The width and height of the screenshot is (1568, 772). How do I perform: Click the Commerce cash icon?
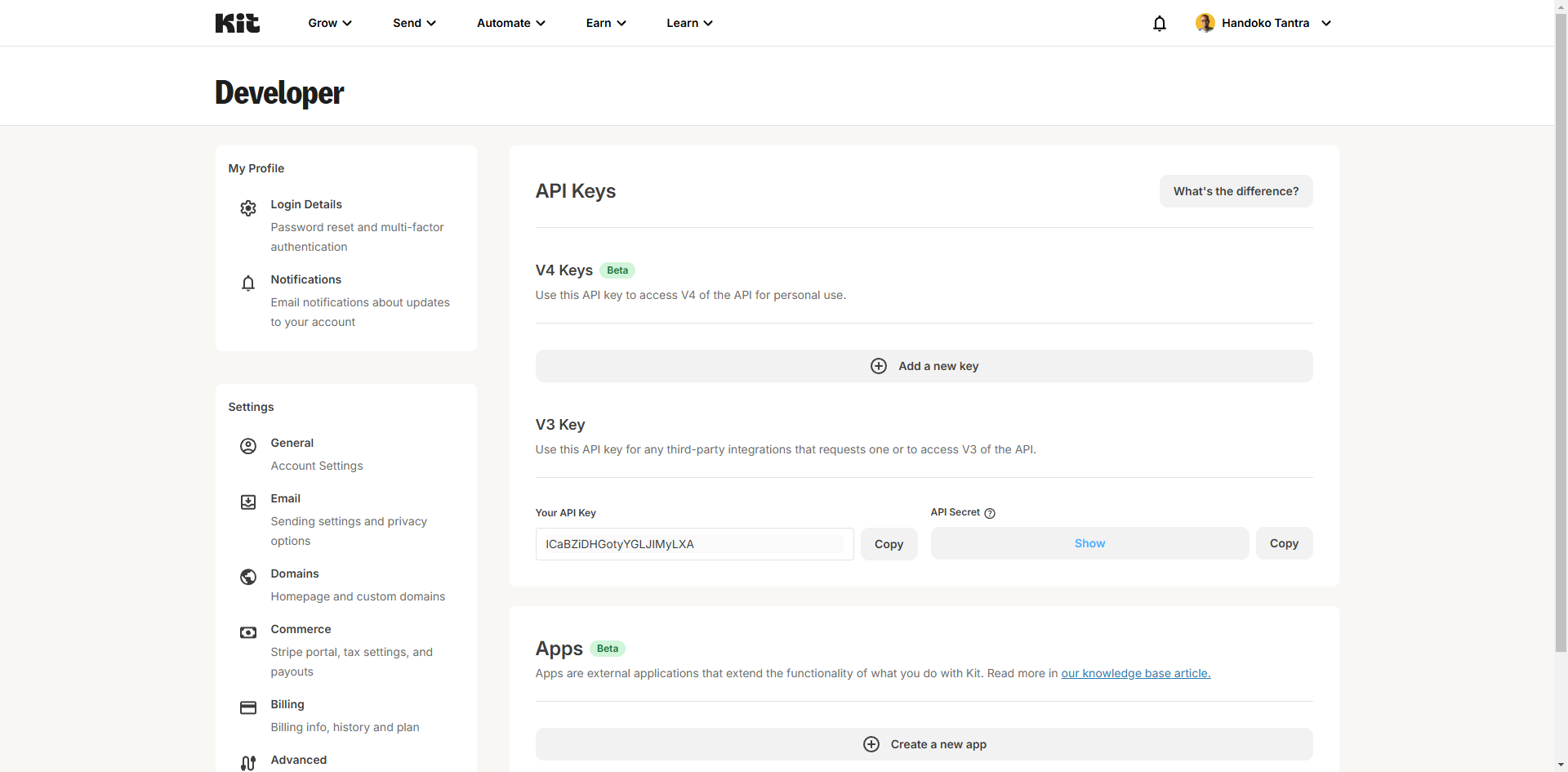(x=248, y=632)
